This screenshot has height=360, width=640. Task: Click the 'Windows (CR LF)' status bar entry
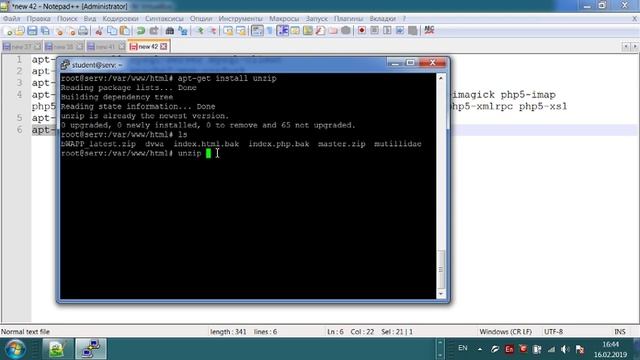coord(505,331)
